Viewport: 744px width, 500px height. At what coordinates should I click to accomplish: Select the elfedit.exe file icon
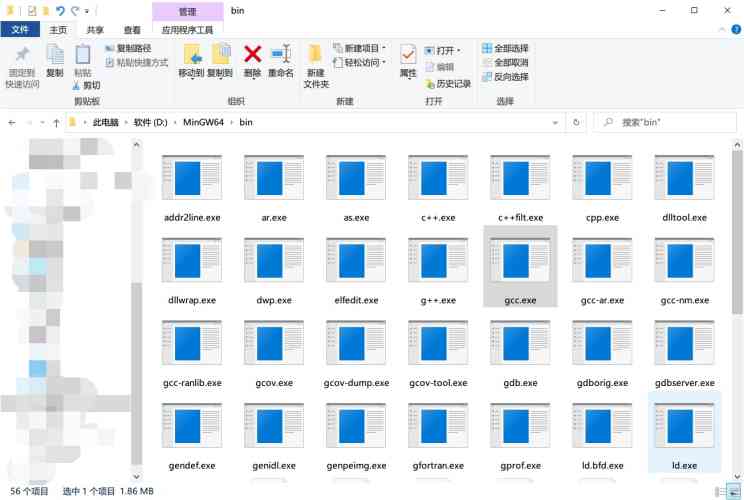click(356, 260)
